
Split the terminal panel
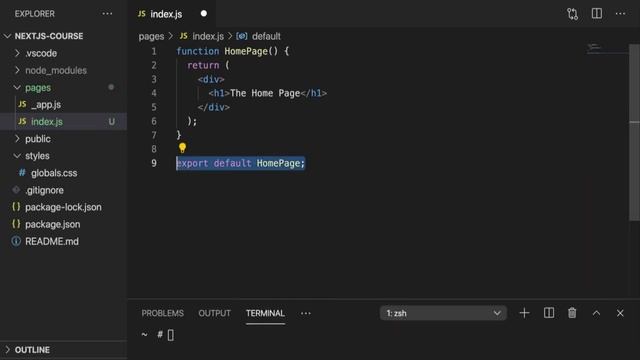(x=549, y=313)
